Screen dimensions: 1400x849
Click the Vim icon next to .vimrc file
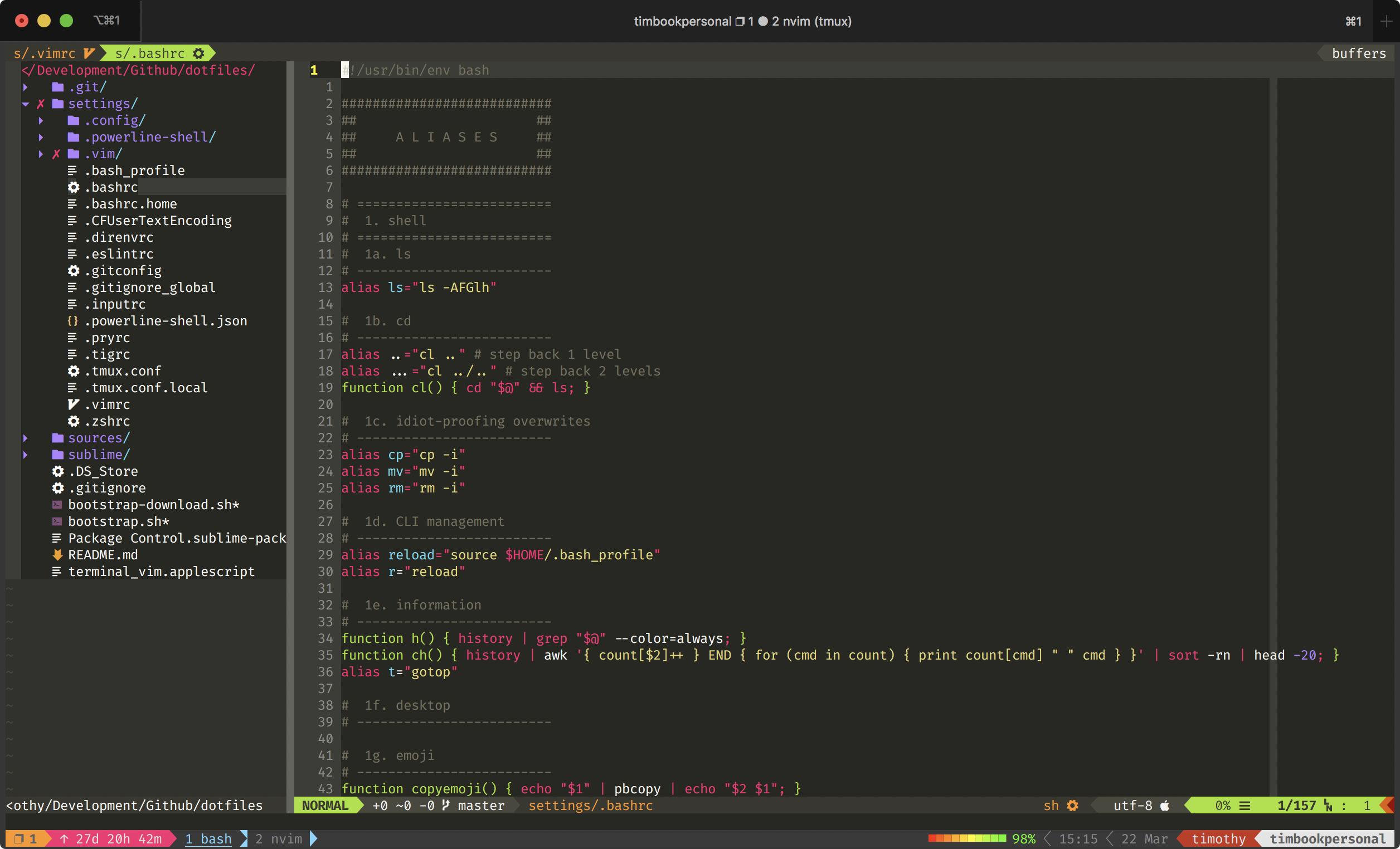tap(74, 404)
